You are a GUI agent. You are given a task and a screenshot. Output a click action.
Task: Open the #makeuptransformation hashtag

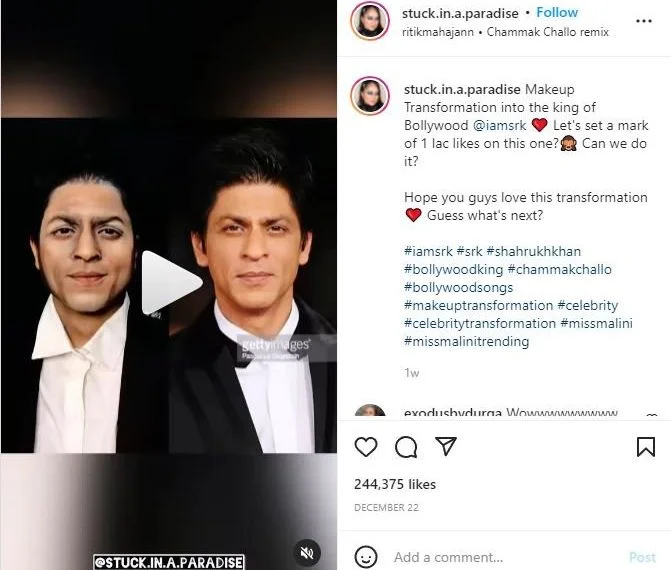[478, 306]
